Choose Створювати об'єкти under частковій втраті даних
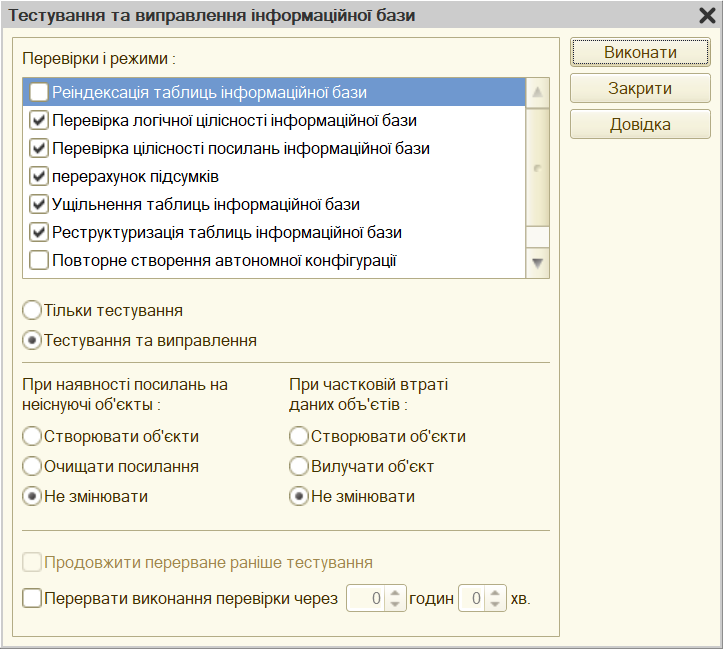 tap(299, 436)
